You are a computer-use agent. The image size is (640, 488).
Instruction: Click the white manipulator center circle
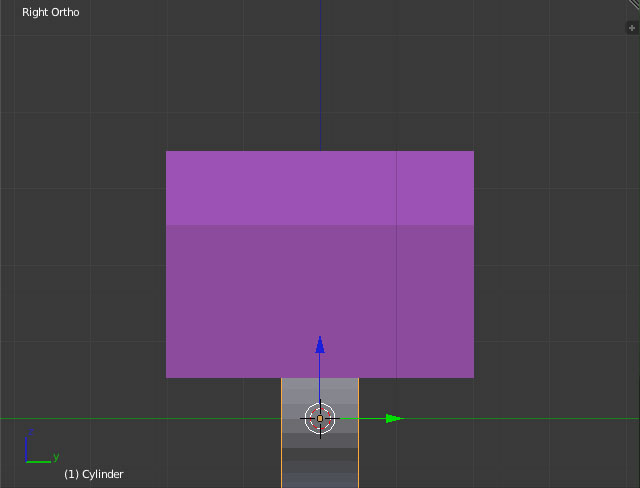320,418
